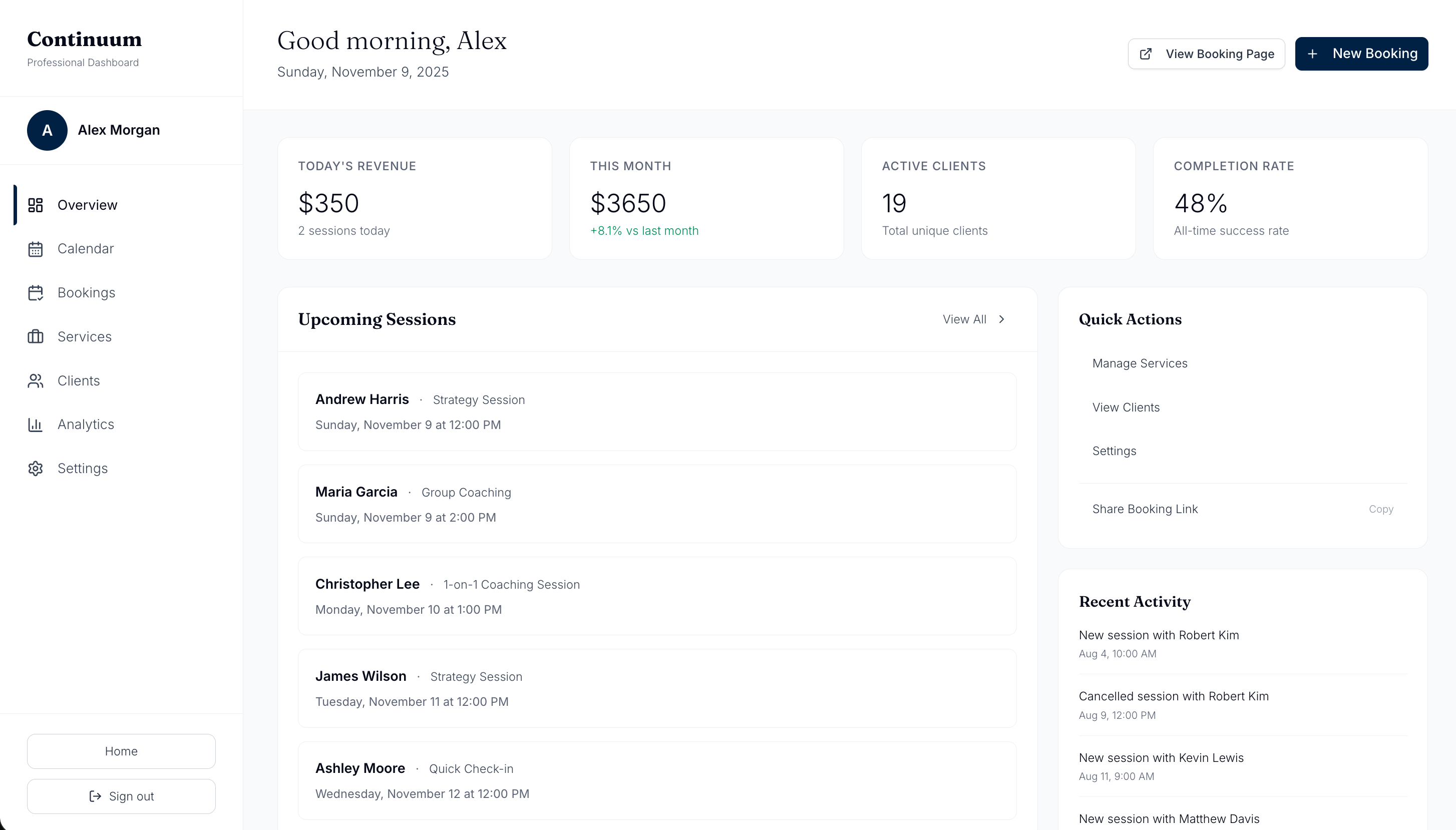Click the Clients people icon
The width and height of the screenshot is (1456, 830).
[x=36, y=381]
